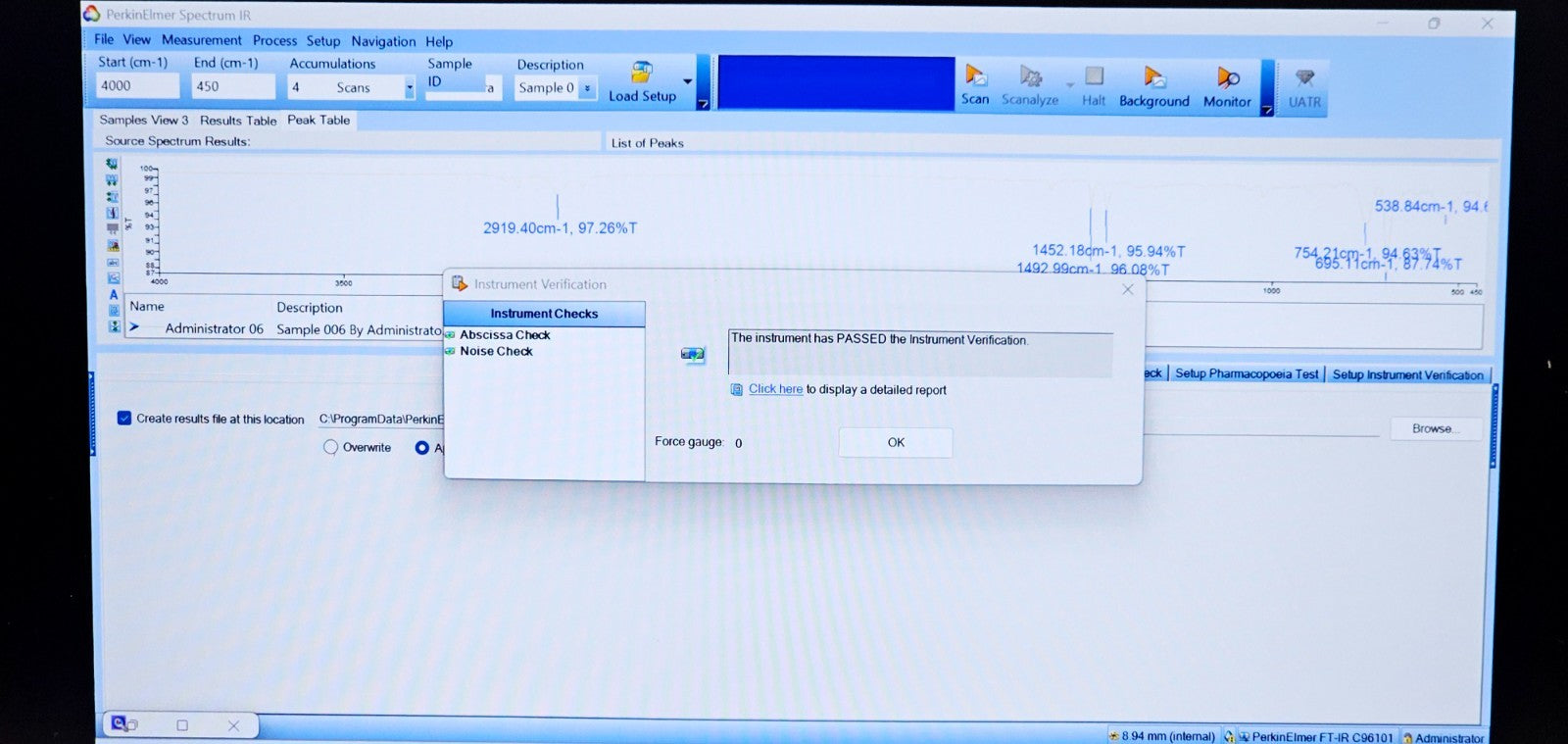
Task: Open the Setup Pharmacopoeia Test tab
Action: click(x=1247, y=373)
